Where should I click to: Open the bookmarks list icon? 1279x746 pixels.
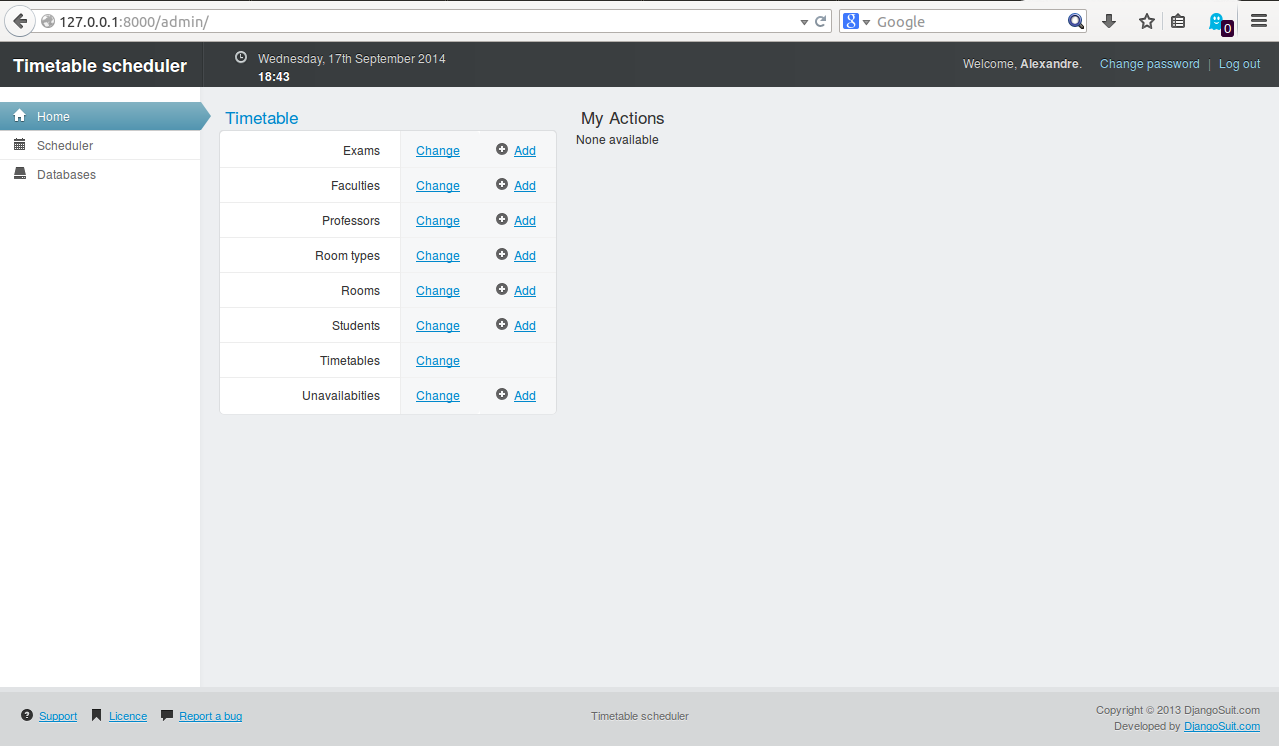pos(1178,21)
